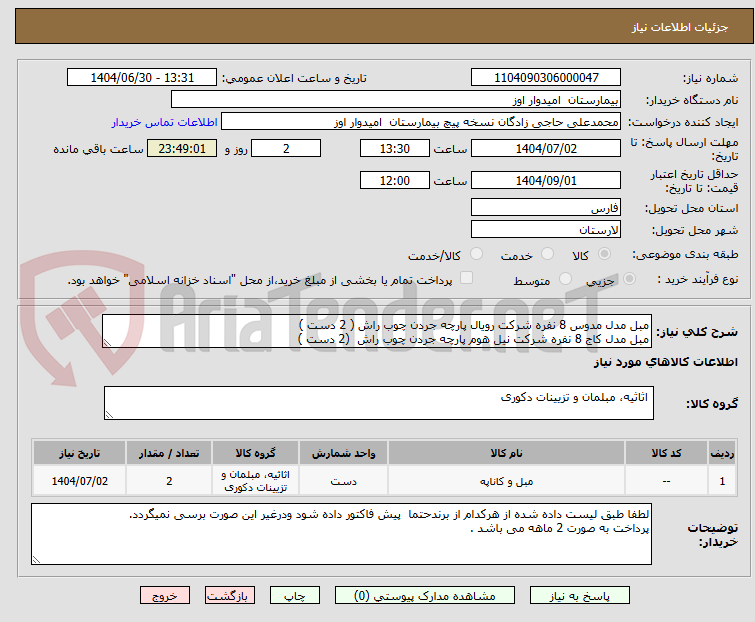This screenshot has height=622, width=755.
Task: Click the general description text area
Action: click(x=377, y=331)
